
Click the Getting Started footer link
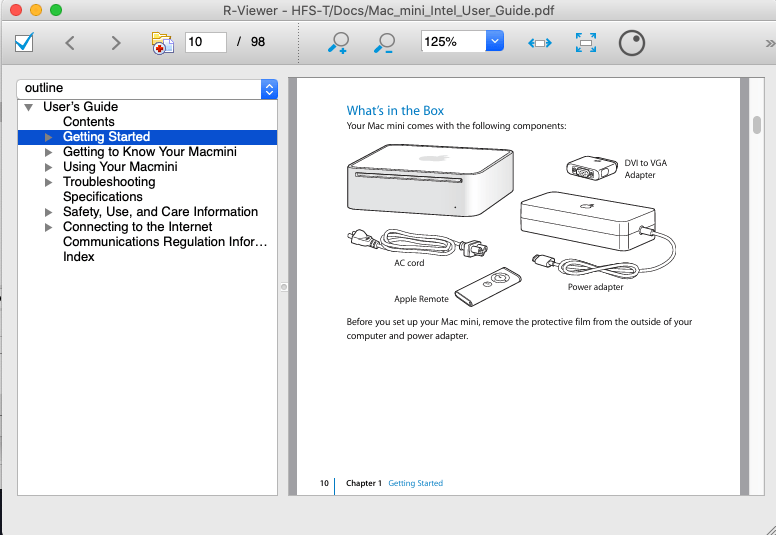[415, 483]
